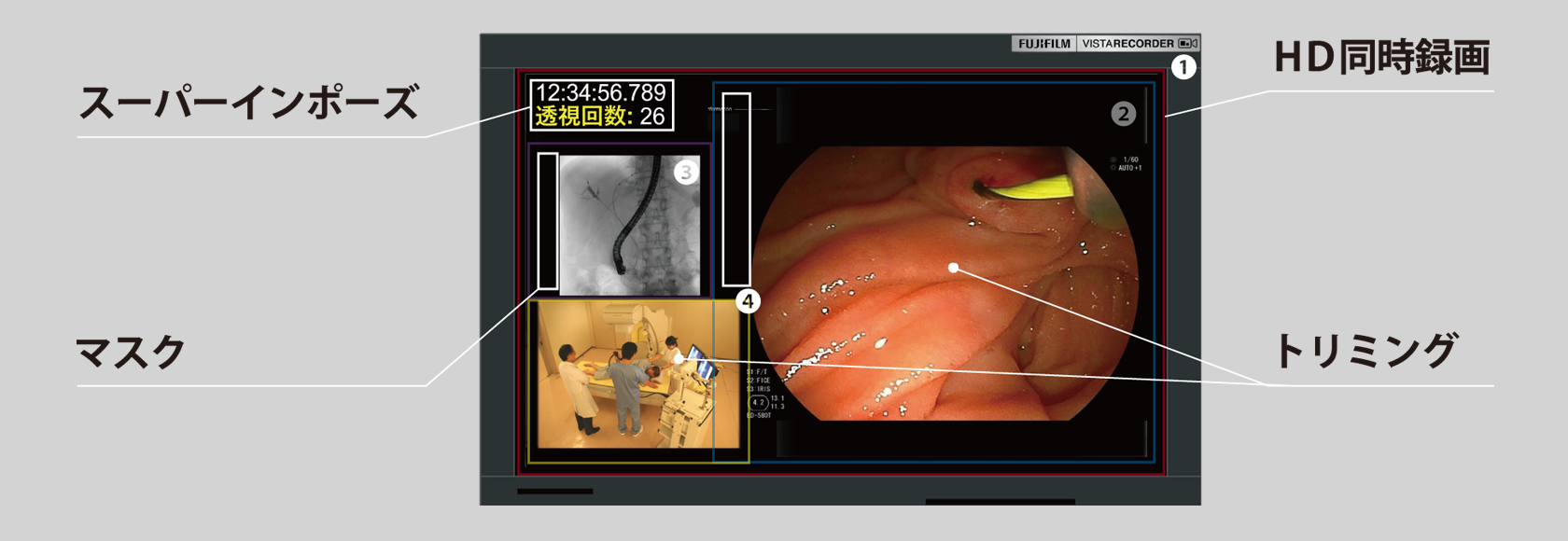1568x541 pixels.
Task: Click the white dot on endoscope image
Action: (953, 268)
